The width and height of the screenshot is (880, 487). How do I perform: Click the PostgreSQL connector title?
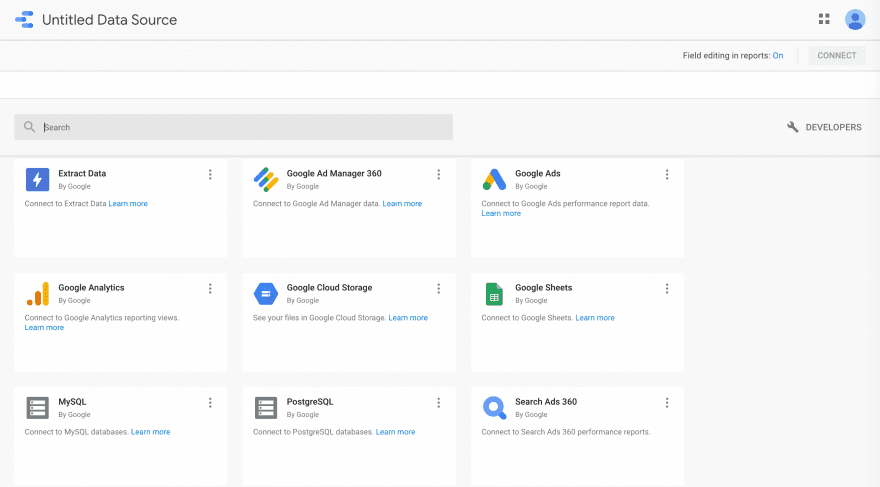click(310, 402)
